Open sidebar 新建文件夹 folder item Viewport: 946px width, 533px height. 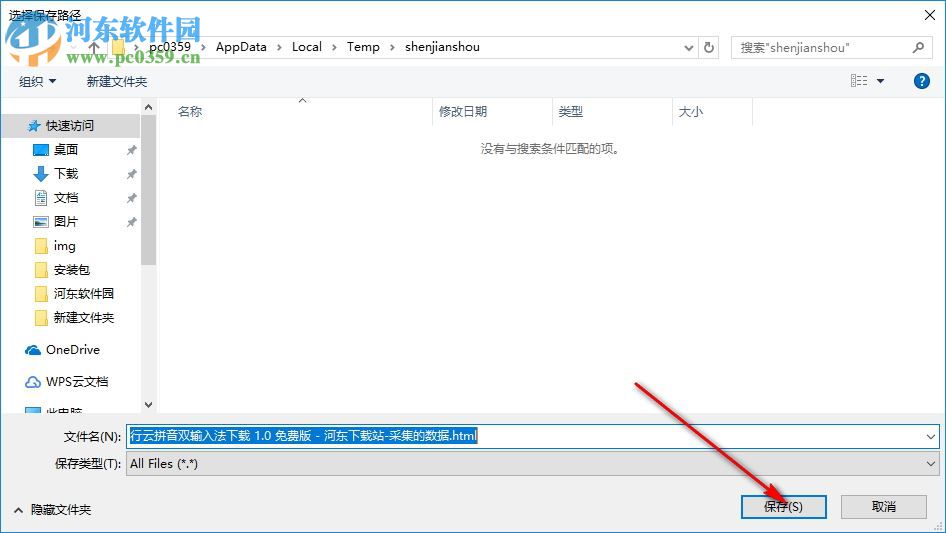click(83, 318)
